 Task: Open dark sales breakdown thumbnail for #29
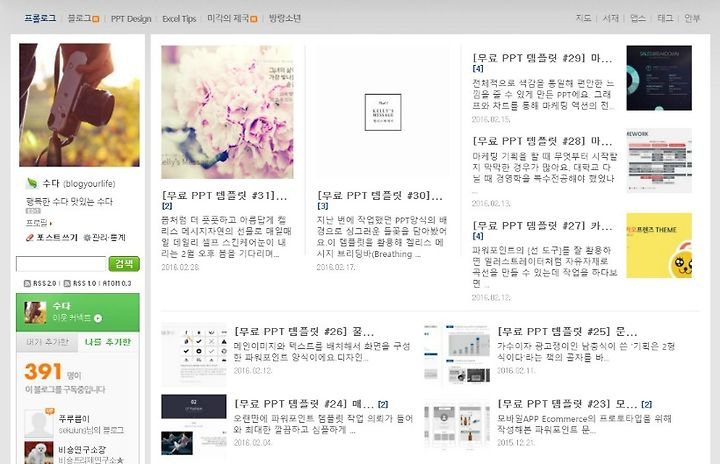point(659,78)
